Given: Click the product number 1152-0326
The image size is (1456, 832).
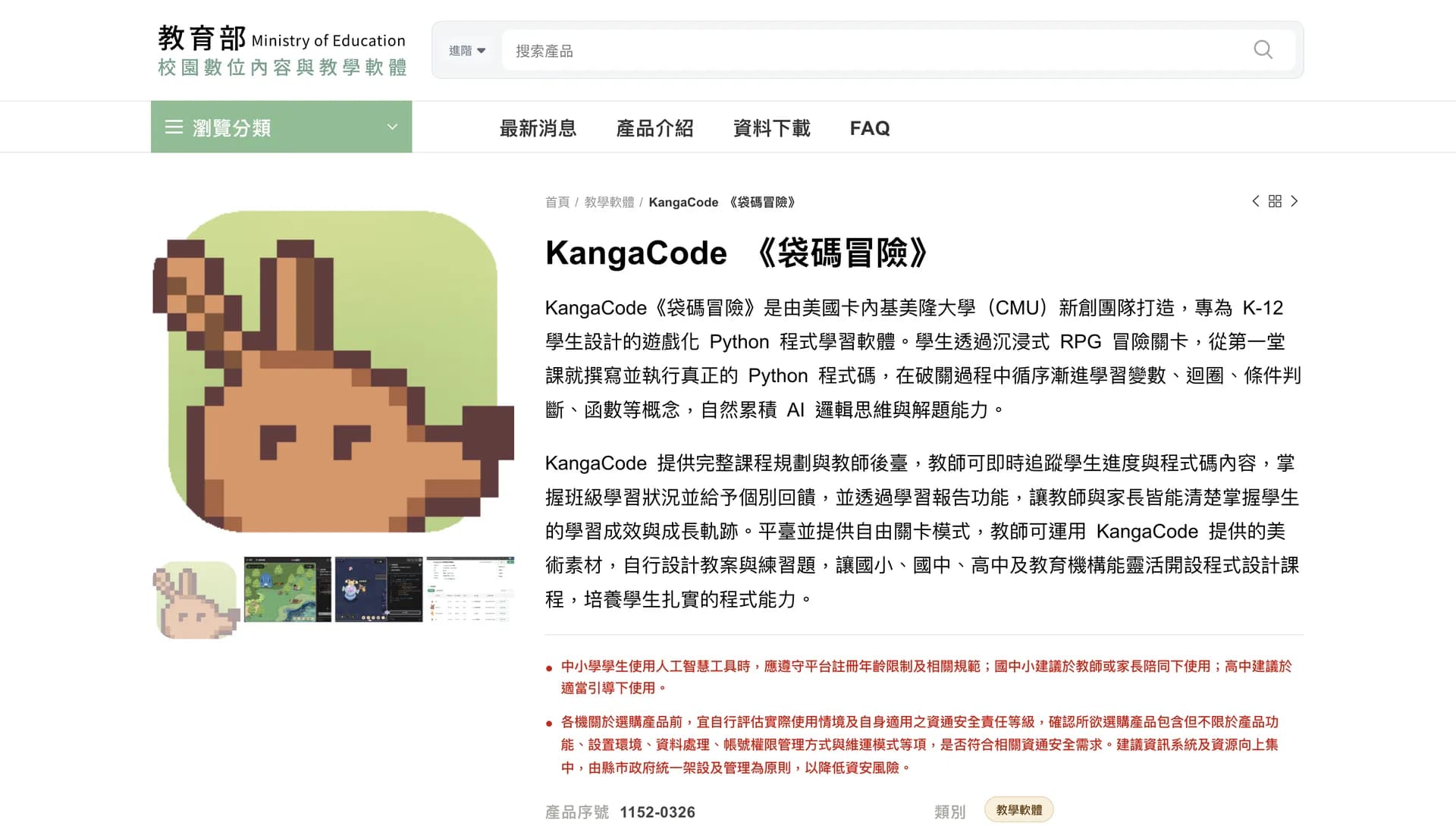Looking at the screenshot, I should point(657,812).
